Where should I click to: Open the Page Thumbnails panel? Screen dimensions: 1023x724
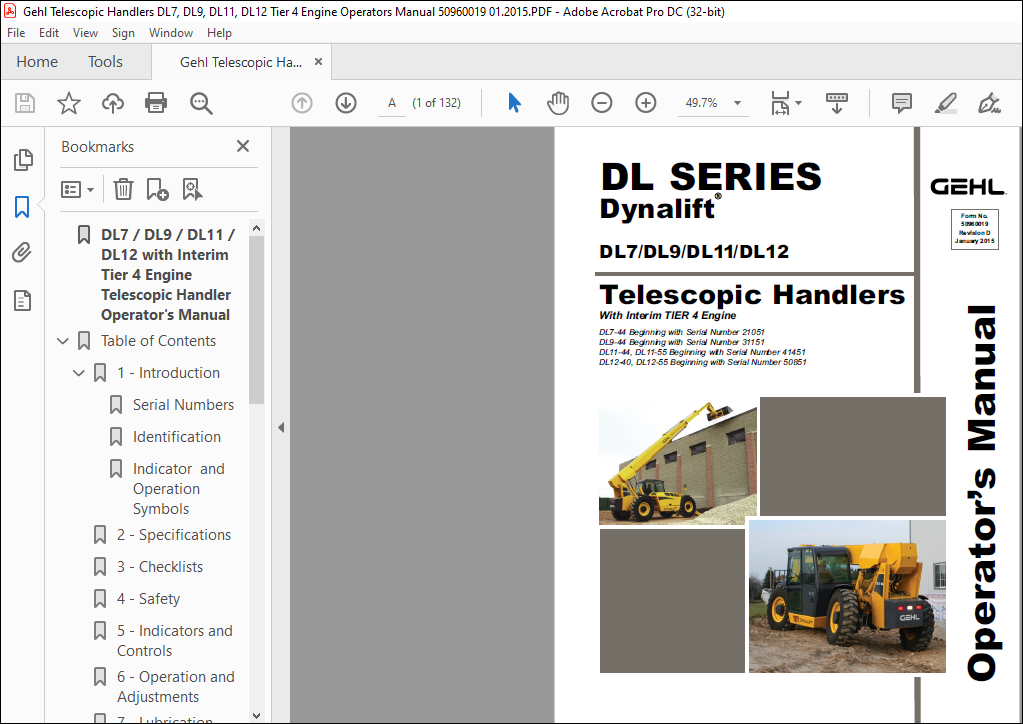tap(23, 160)
